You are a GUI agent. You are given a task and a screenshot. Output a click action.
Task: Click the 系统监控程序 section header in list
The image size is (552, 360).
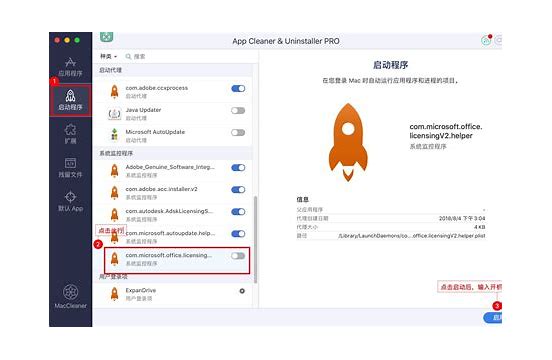116,153
